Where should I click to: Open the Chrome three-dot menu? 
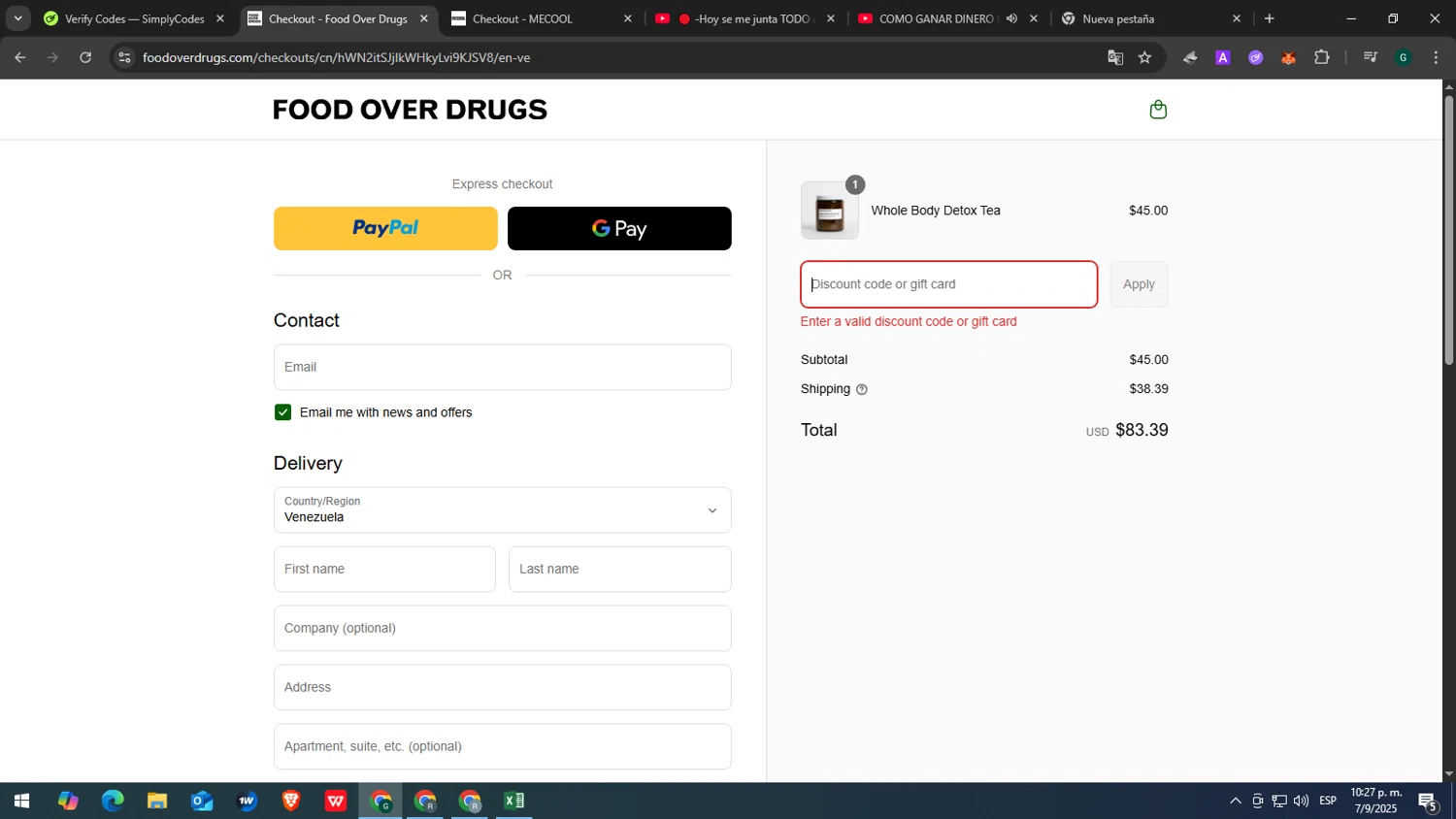click(1436, 57)
